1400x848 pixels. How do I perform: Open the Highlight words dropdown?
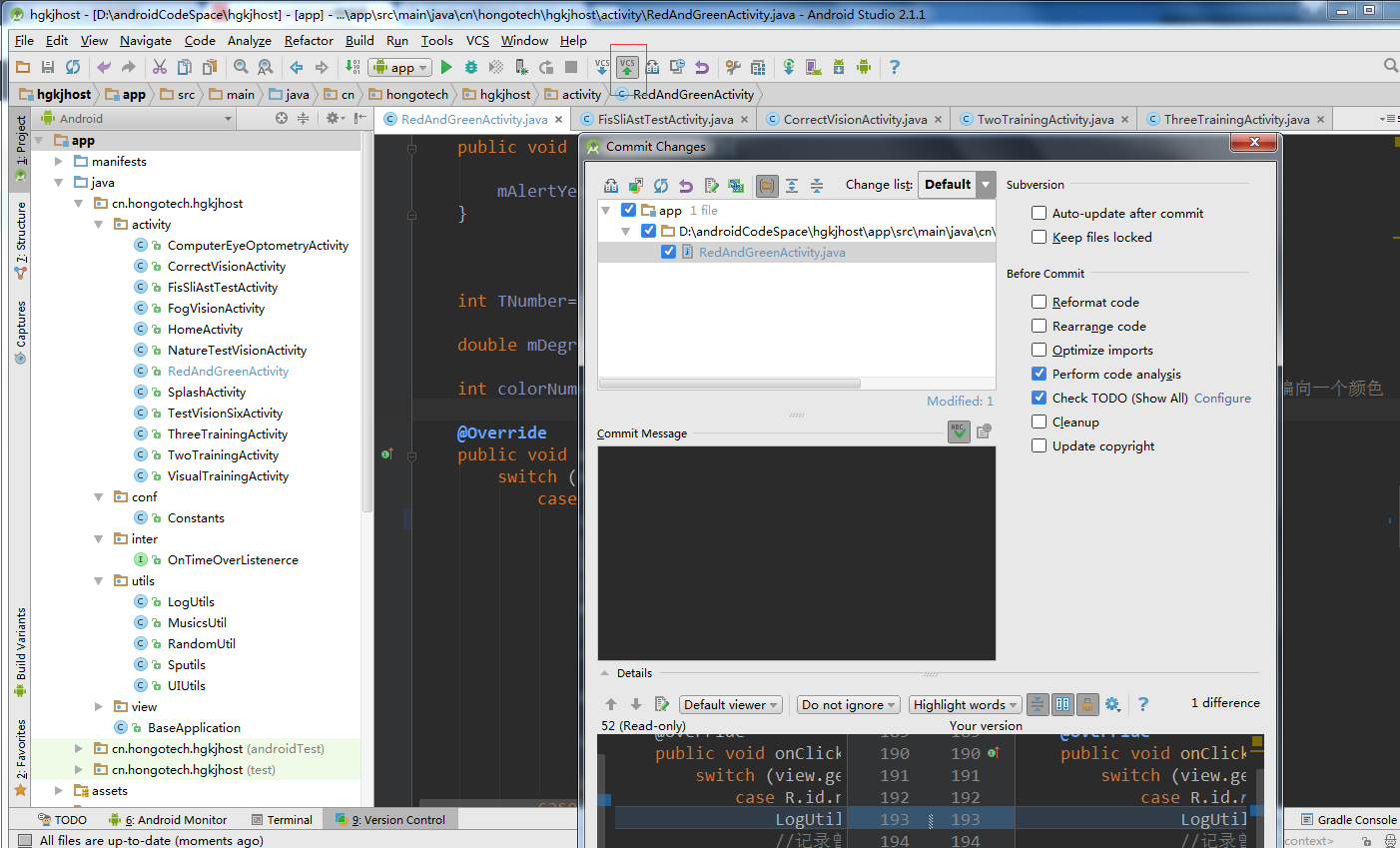click(x=965, y=705)
